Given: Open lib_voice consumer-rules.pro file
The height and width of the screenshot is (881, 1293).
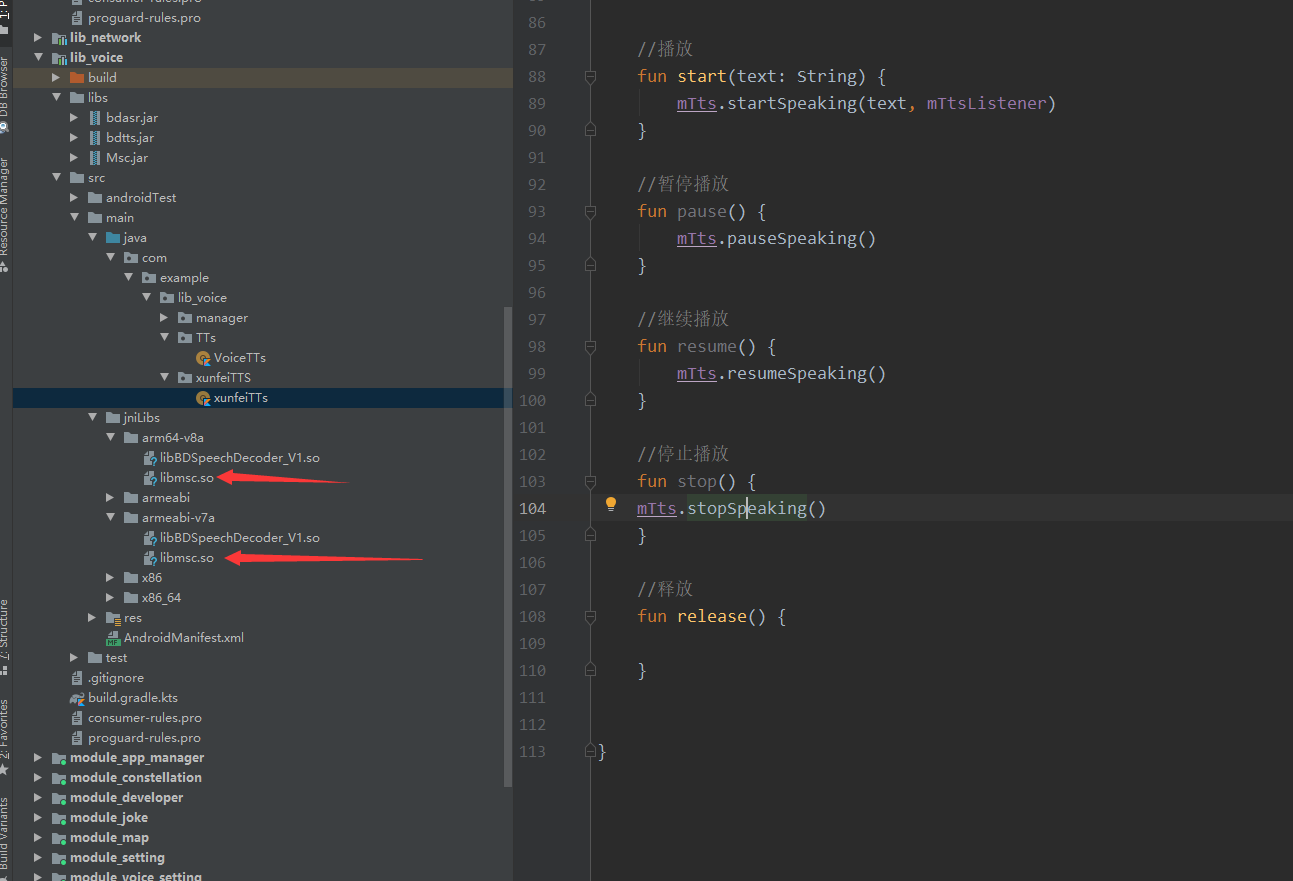Looking at the screenshot, I should [144, 717].
